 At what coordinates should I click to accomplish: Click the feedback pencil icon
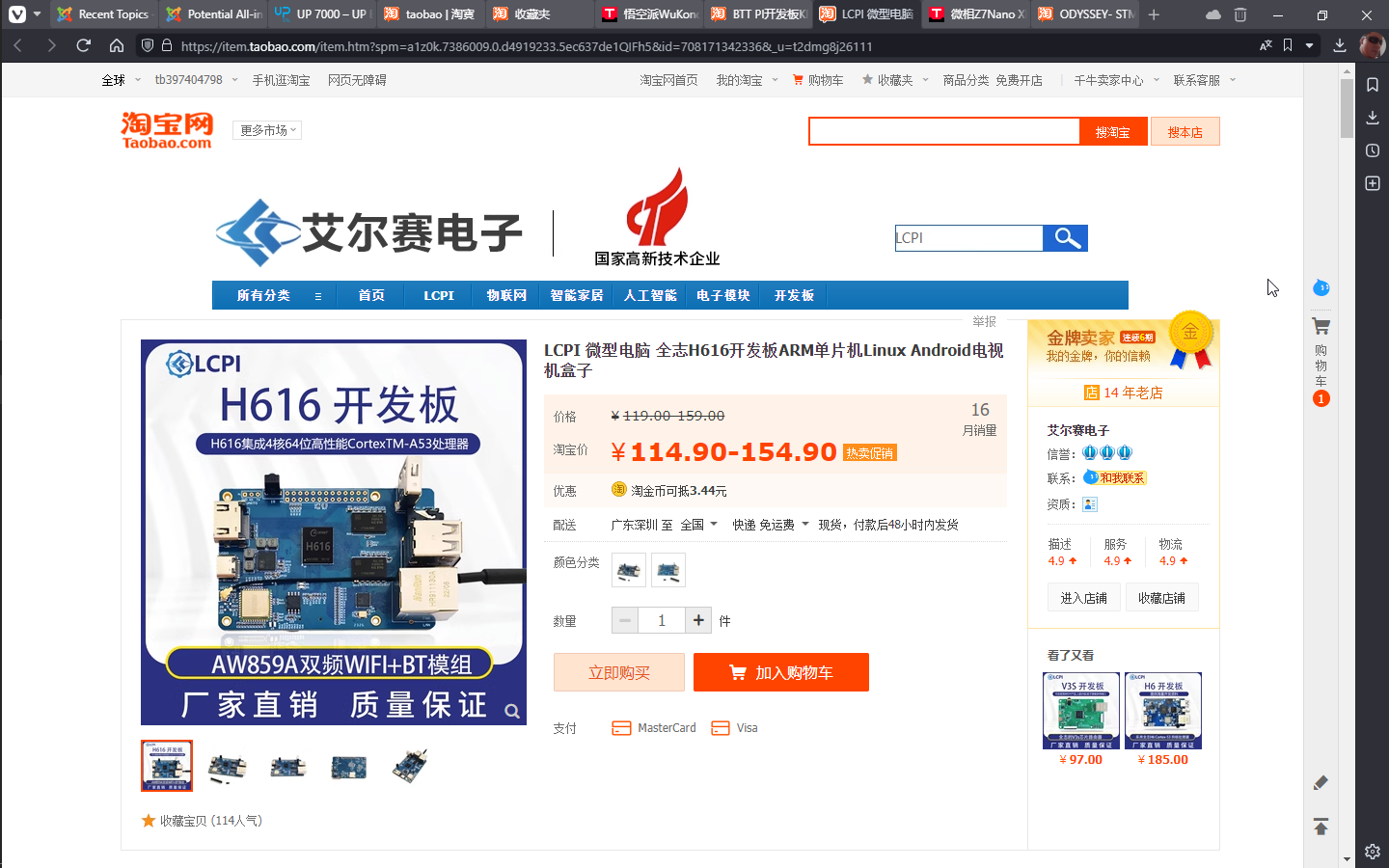1321,782
